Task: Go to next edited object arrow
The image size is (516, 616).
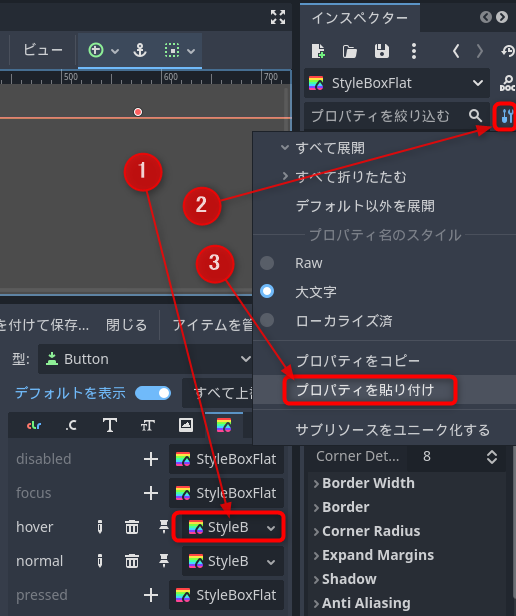Action: [479, 51]
